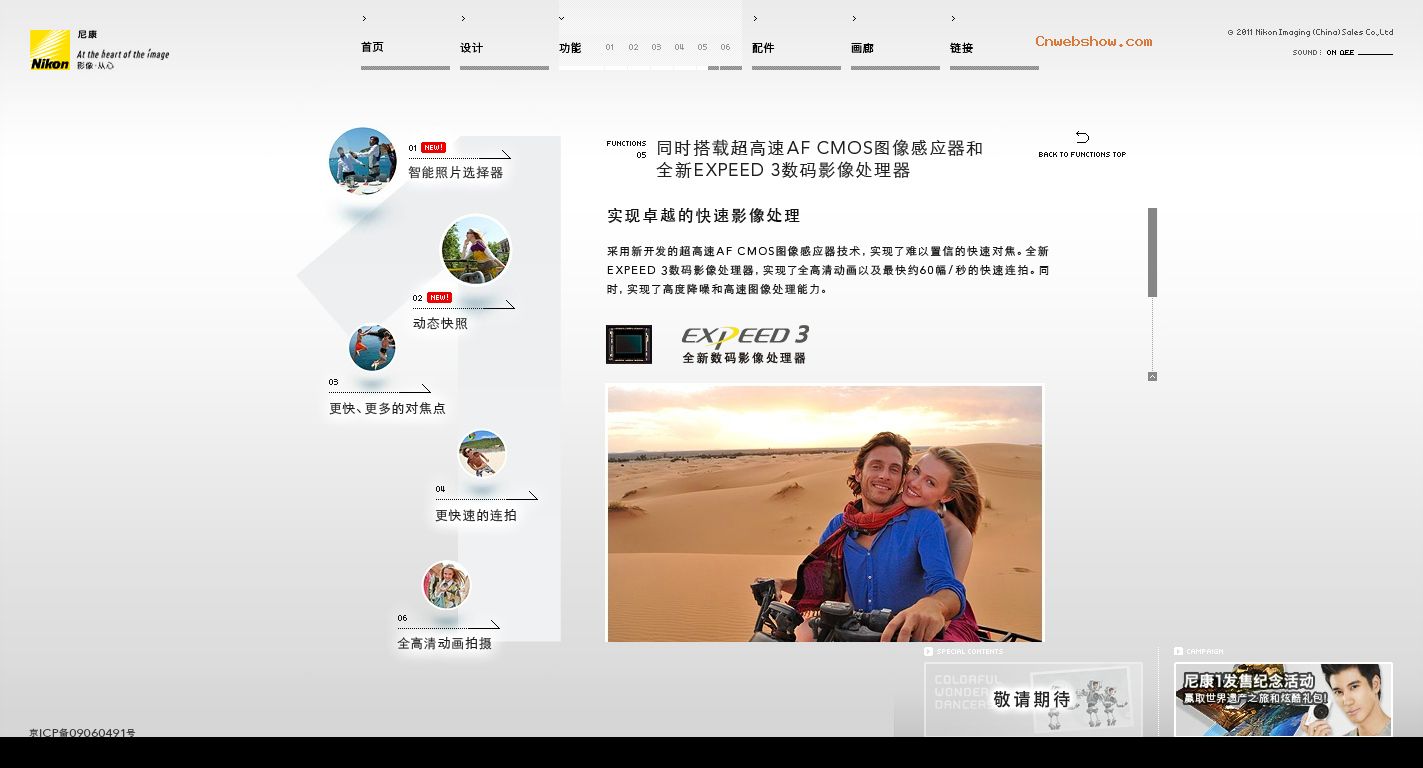Click the NEW! badge beside 01
The height and width of the screenshot is (768, 1423).
[433, 147]
